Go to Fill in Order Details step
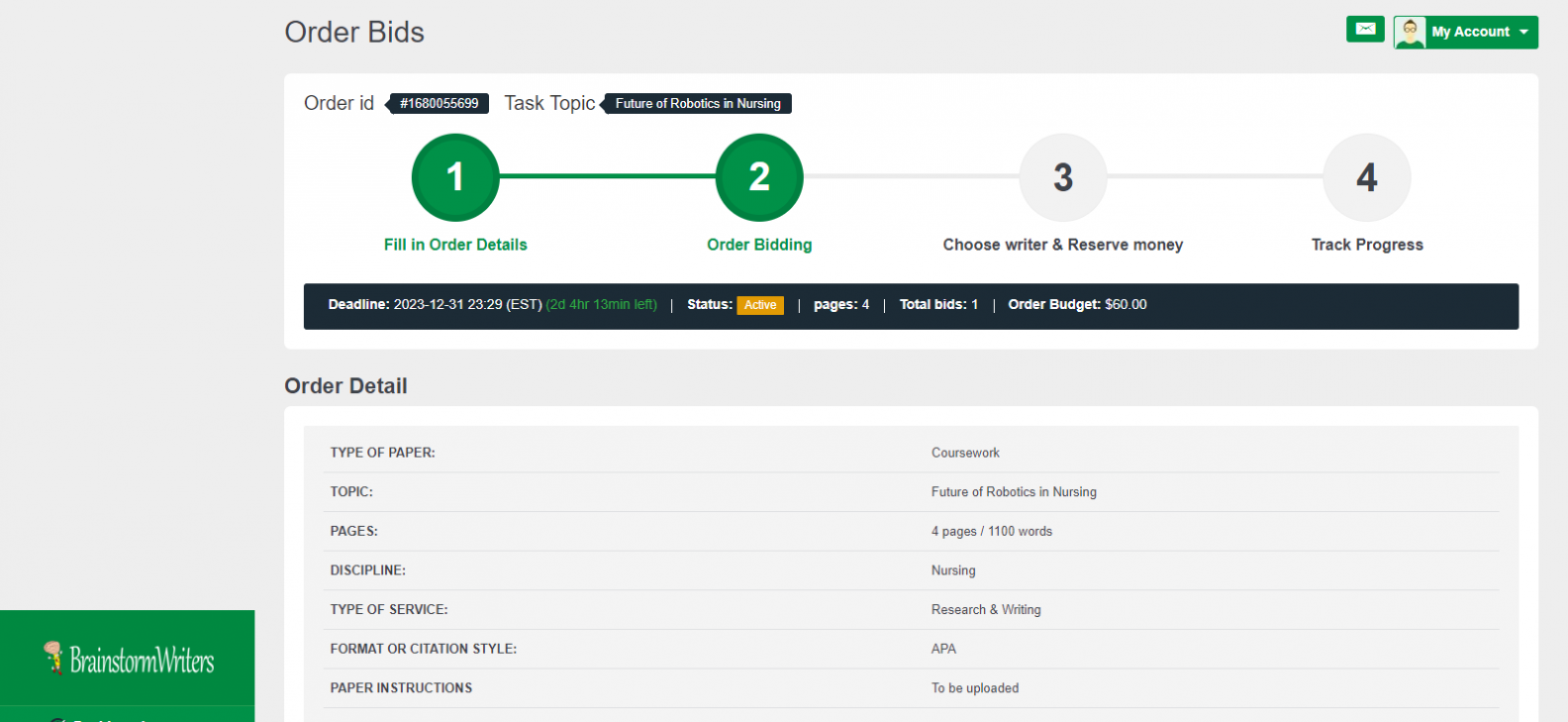This screenshot has width=1568, height=722. click(x=455, y=245)
